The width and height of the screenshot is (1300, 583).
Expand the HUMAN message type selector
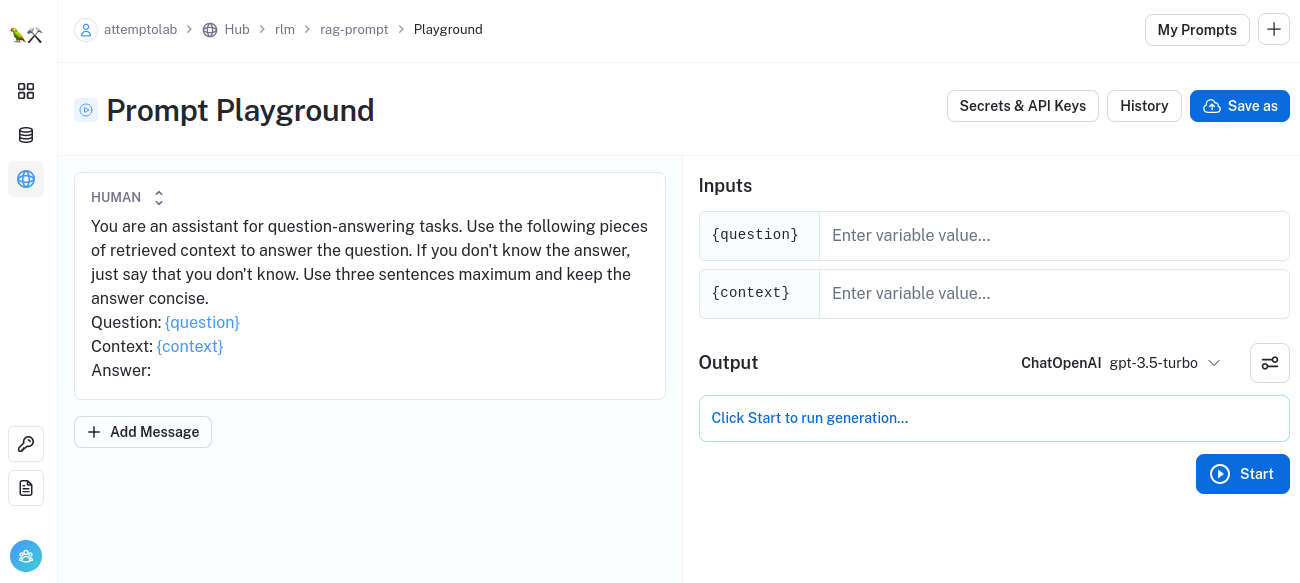[158, 198]
